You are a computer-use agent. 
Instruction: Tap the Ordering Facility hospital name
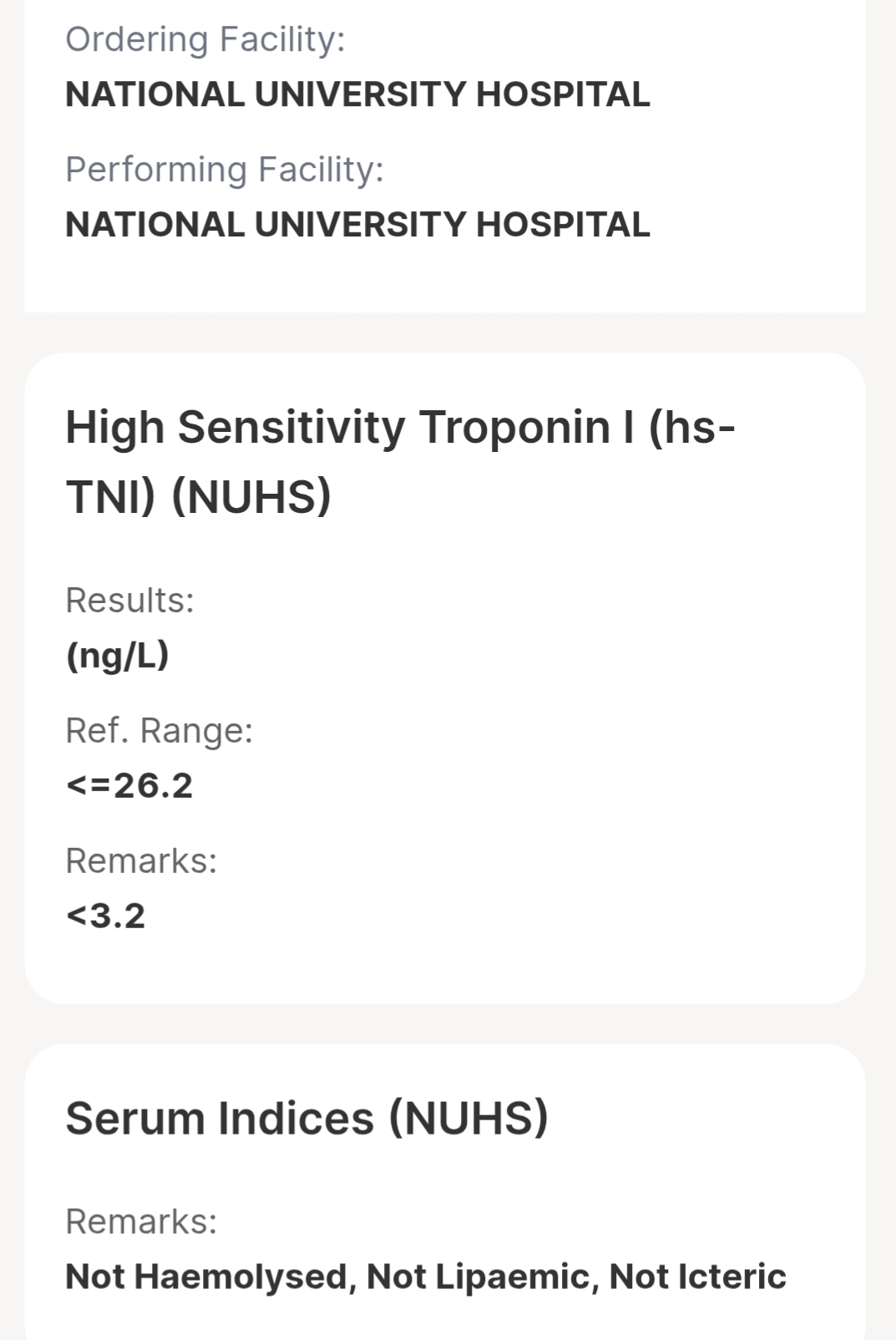tap(357, 94)
